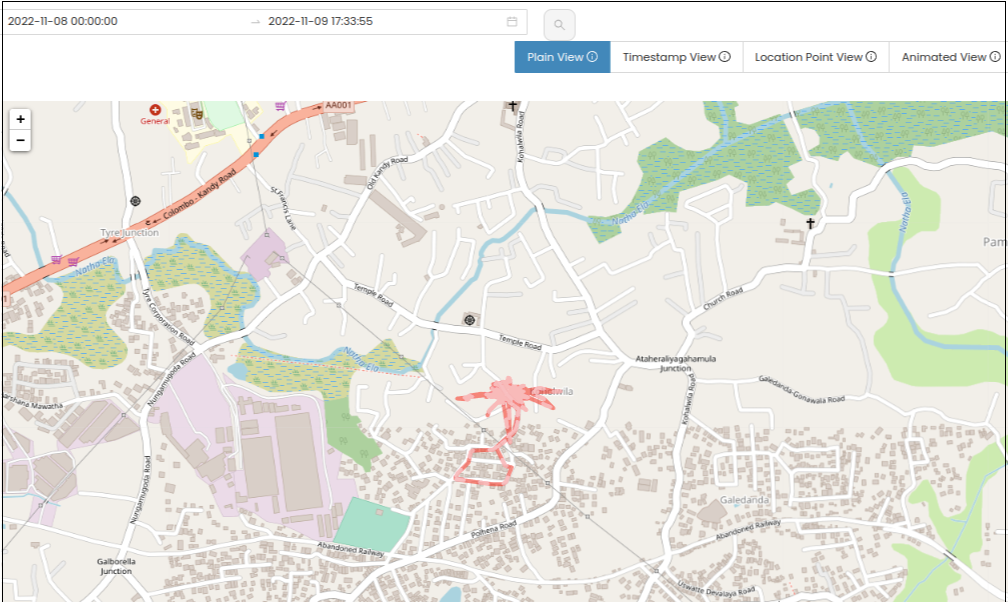Select the General hospital marker on map
Viewport: 1008px width, 602px height.
click(155, 110)
